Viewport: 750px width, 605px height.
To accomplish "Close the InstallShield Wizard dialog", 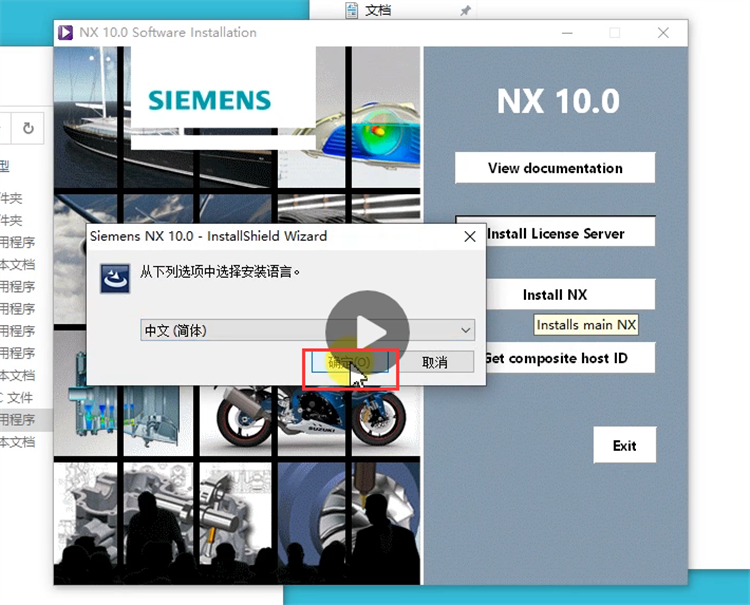I will pyautogui.click(x=470, y=236).
